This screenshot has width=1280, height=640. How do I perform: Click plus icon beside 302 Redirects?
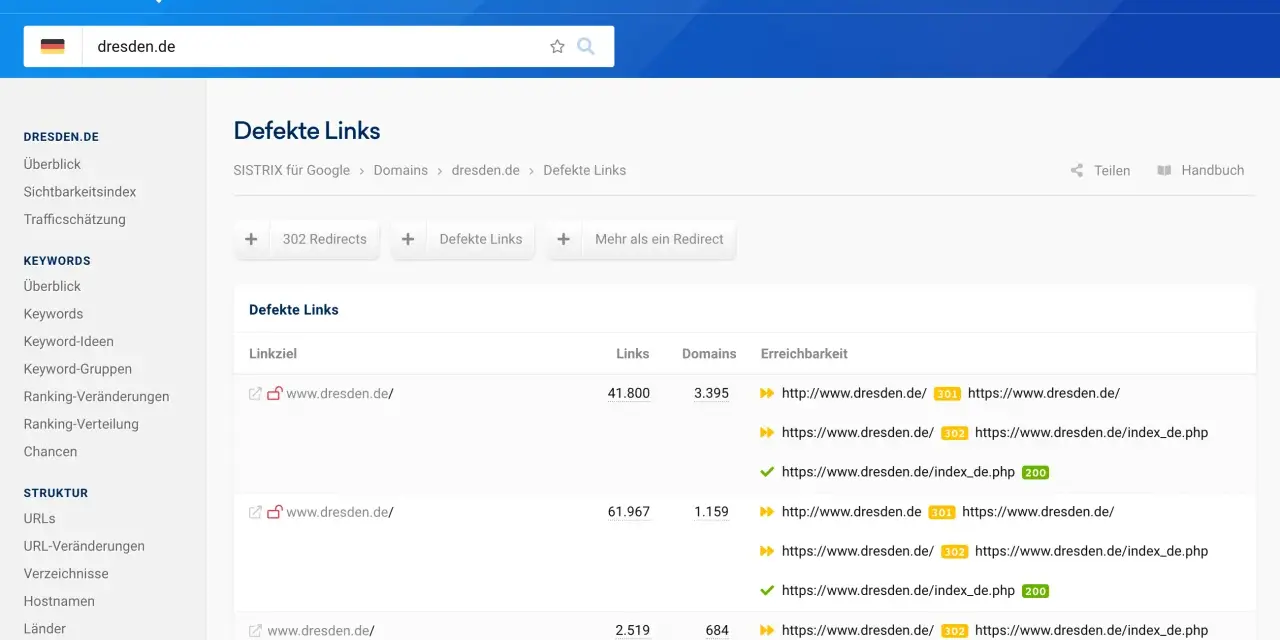pyautogui.click(x=251, y=239)
